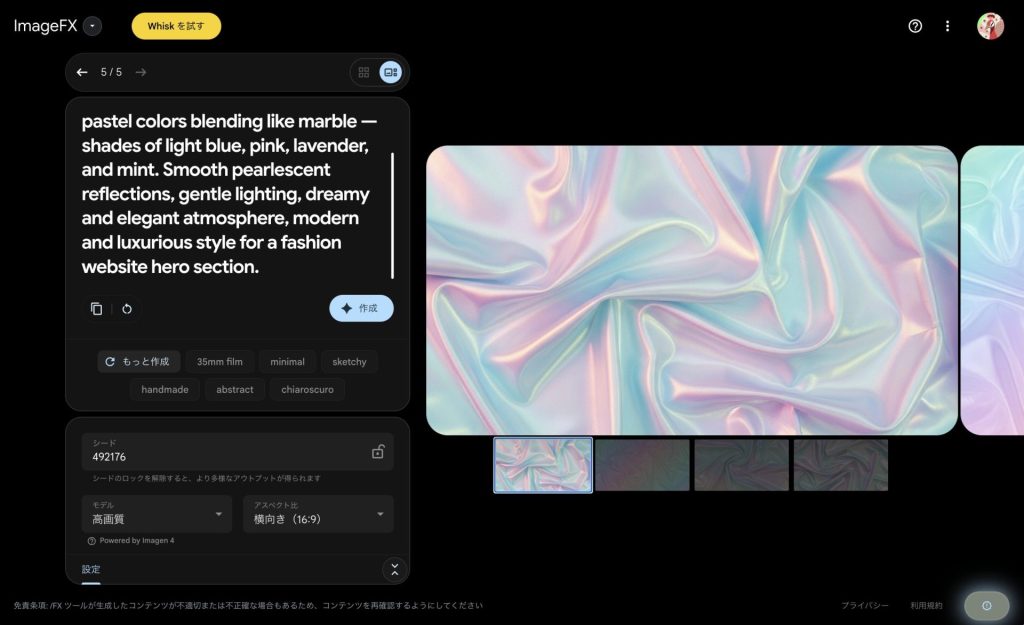Screen dimensions: 1024x625
Task: Open the モデル 高画質 dropdown
Action: click(156, 514)
